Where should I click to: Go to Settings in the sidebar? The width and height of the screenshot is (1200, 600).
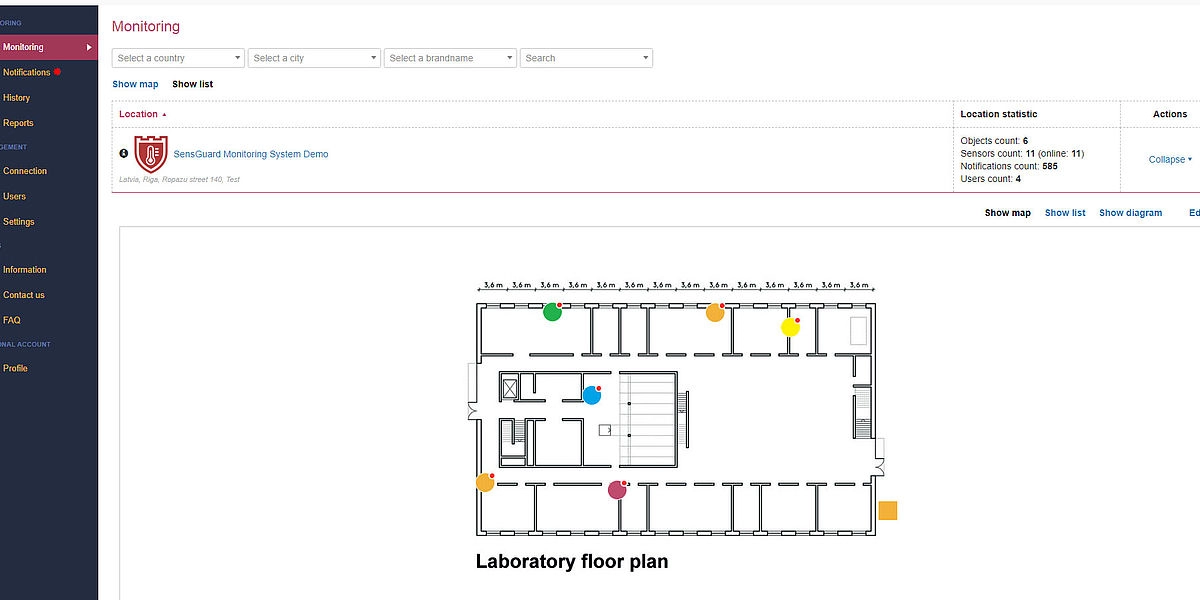click(19, 222)
